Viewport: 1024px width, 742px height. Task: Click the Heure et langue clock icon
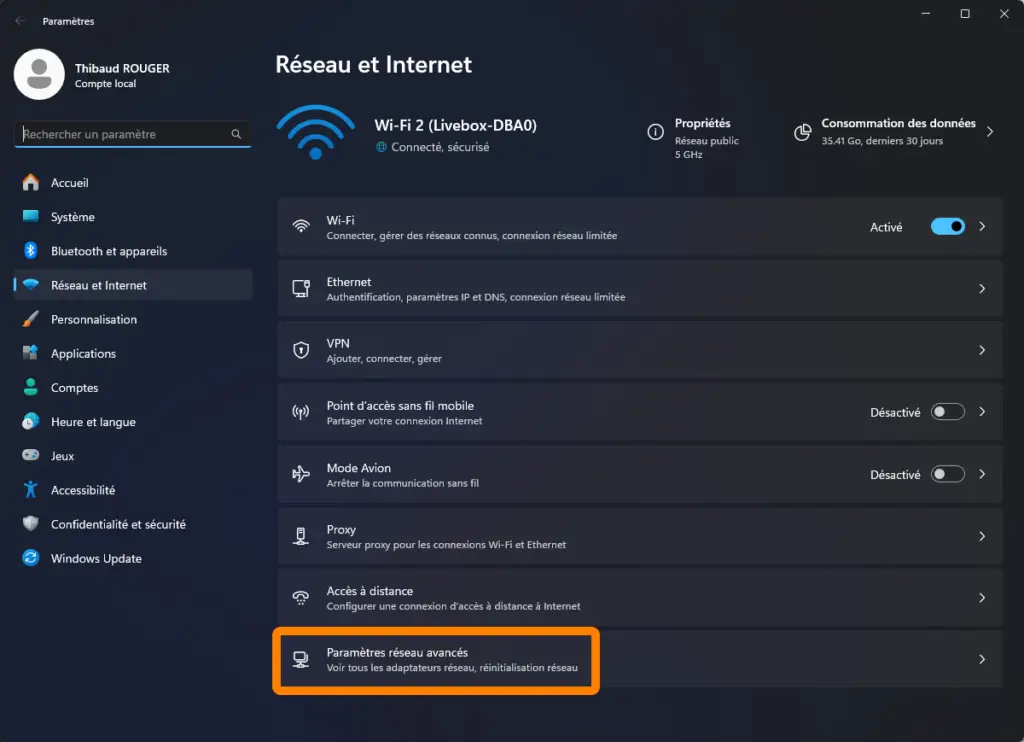[31, 421]
